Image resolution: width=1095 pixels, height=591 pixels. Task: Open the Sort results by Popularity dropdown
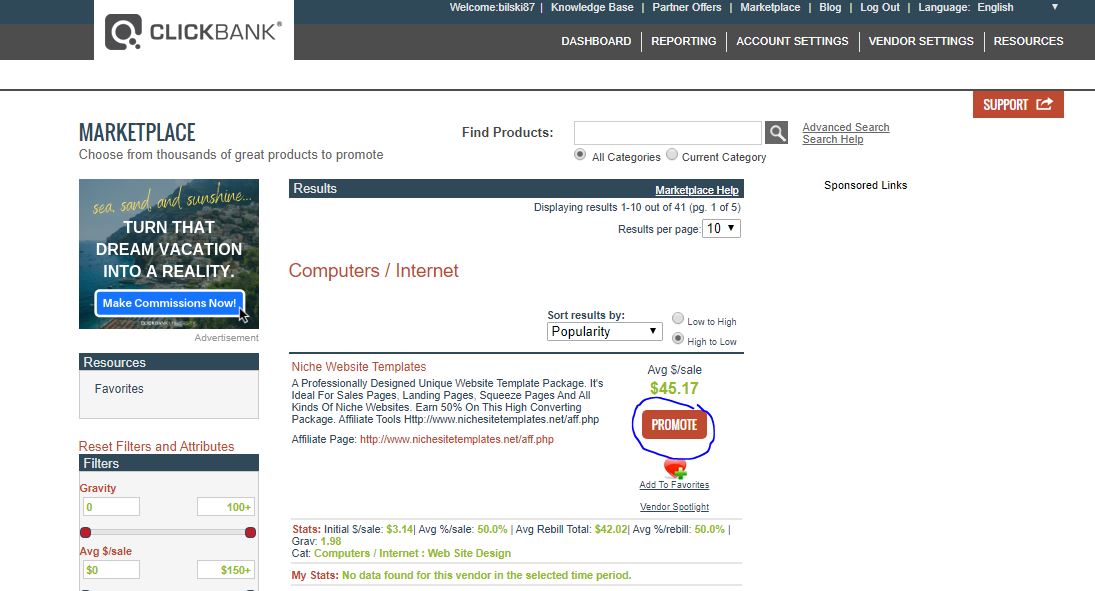605,331
